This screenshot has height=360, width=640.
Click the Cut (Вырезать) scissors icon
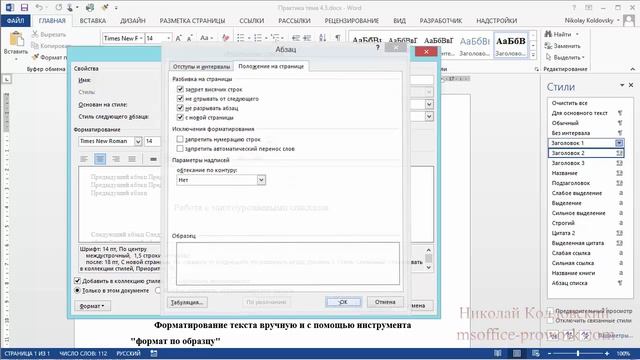pyautogui.click(x=35, y=34)
